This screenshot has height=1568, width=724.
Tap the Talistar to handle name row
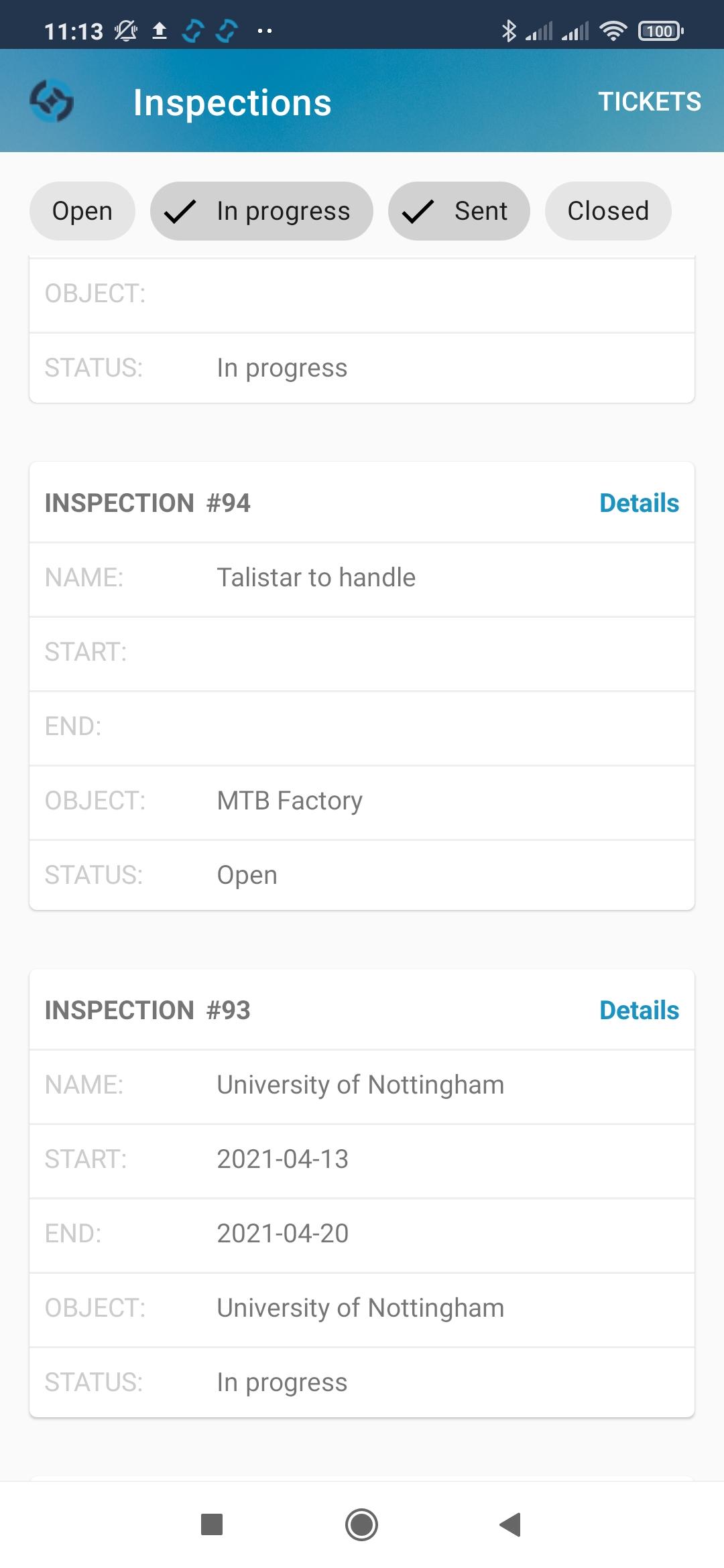pyautogui.click(x=362, y=578)
